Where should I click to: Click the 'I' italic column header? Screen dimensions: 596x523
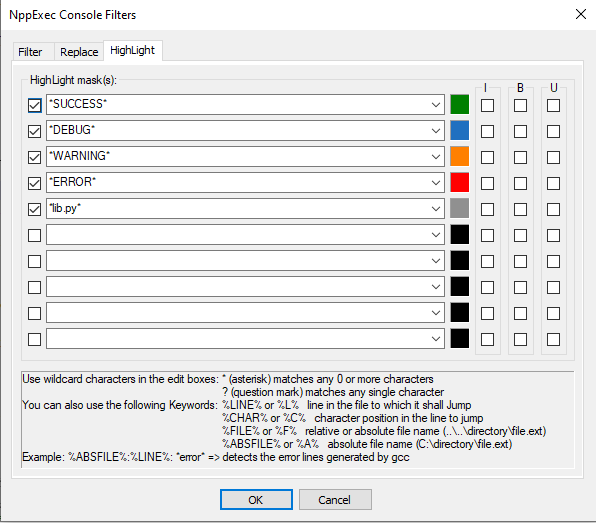(485, 88)
